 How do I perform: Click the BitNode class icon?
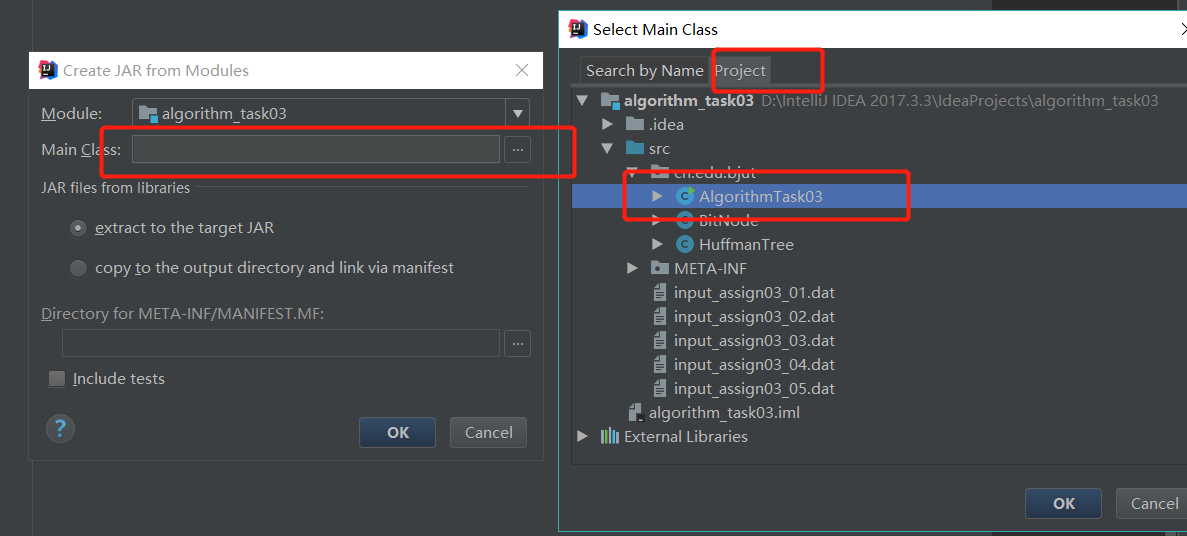(685, 220)
